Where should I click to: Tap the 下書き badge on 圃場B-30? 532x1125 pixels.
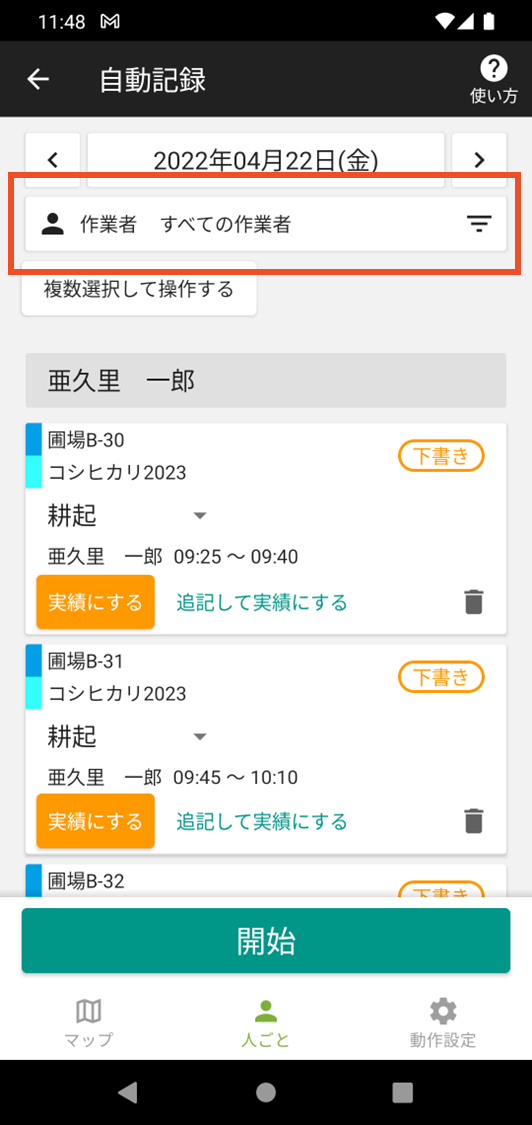click(442, 456)
